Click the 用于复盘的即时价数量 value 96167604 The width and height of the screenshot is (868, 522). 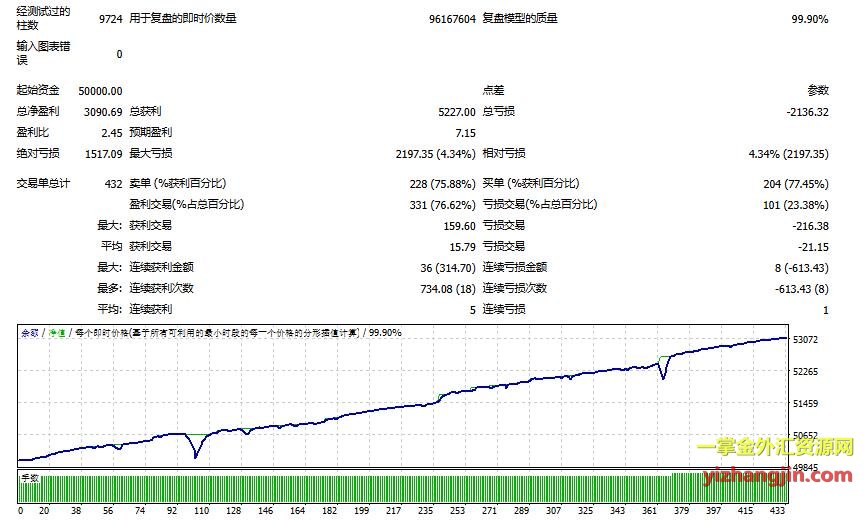451,19
